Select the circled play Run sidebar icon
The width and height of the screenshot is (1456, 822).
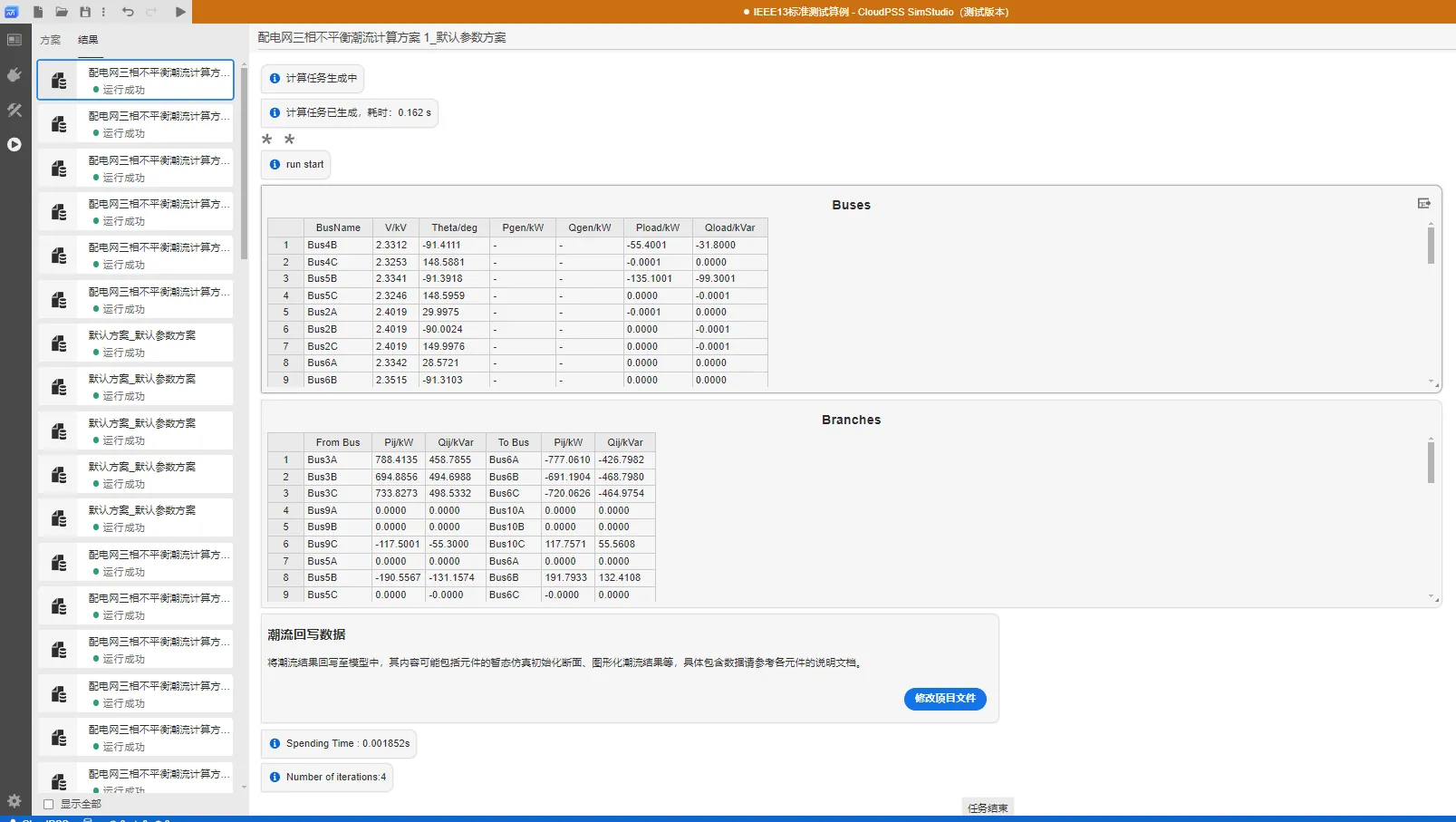coord(14,144)
